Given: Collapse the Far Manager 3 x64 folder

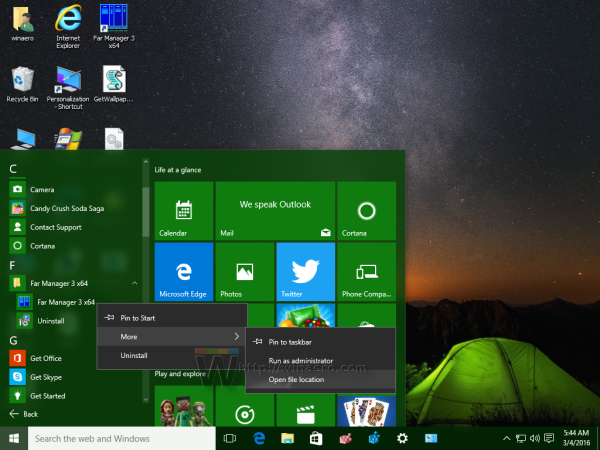Looking at the screenshot, I should [x=135, y=283].
